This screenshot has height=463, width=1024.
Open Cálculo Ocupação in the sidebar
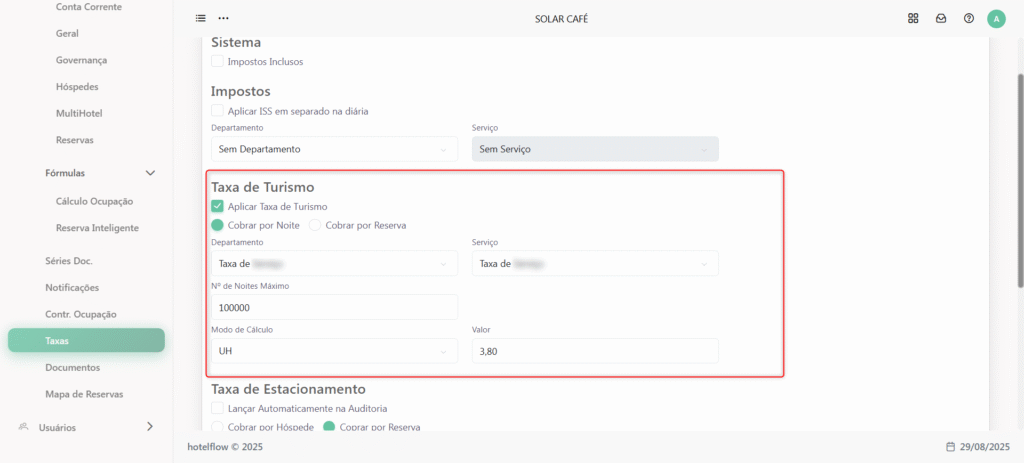pyautogui.click(x=95, y=201)
